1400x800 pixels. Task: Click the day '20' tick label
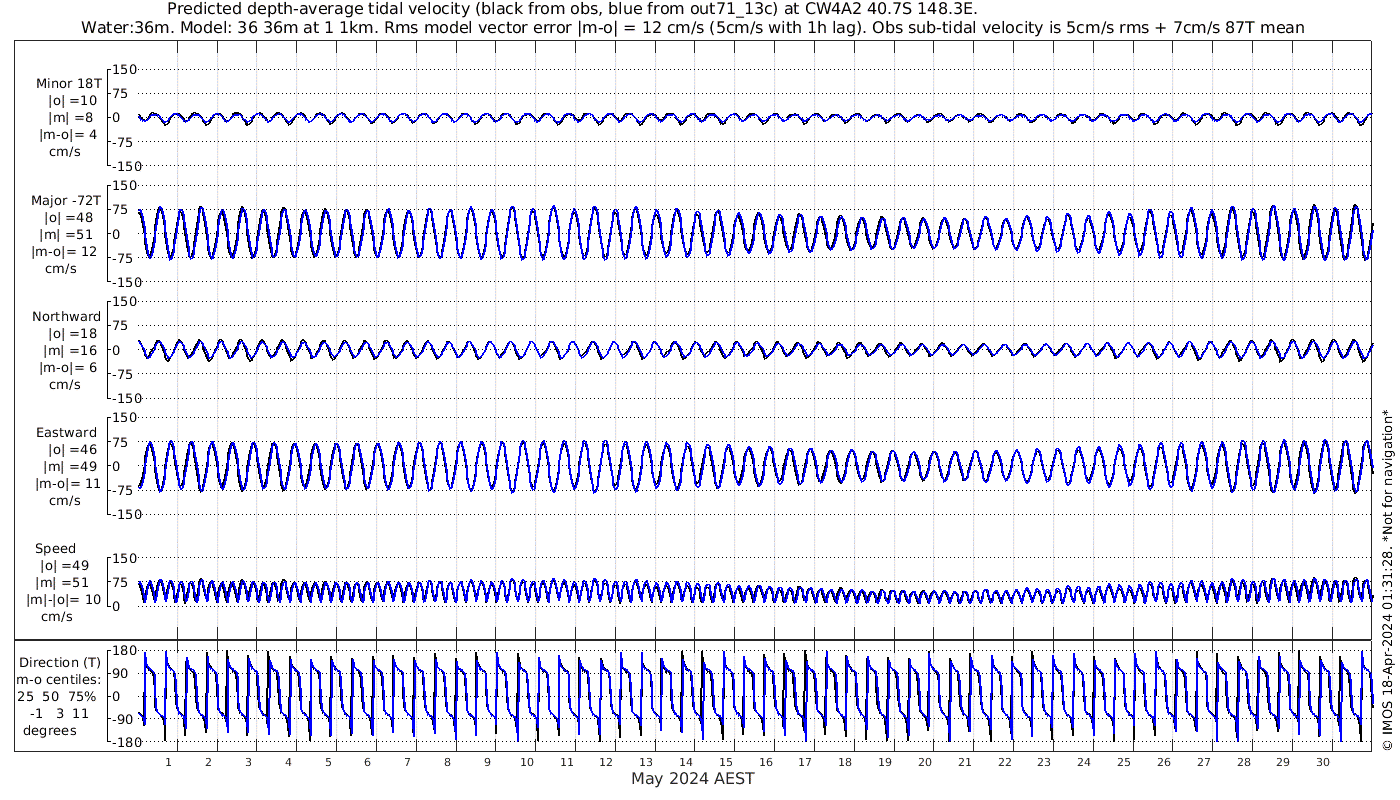[925, 762]
